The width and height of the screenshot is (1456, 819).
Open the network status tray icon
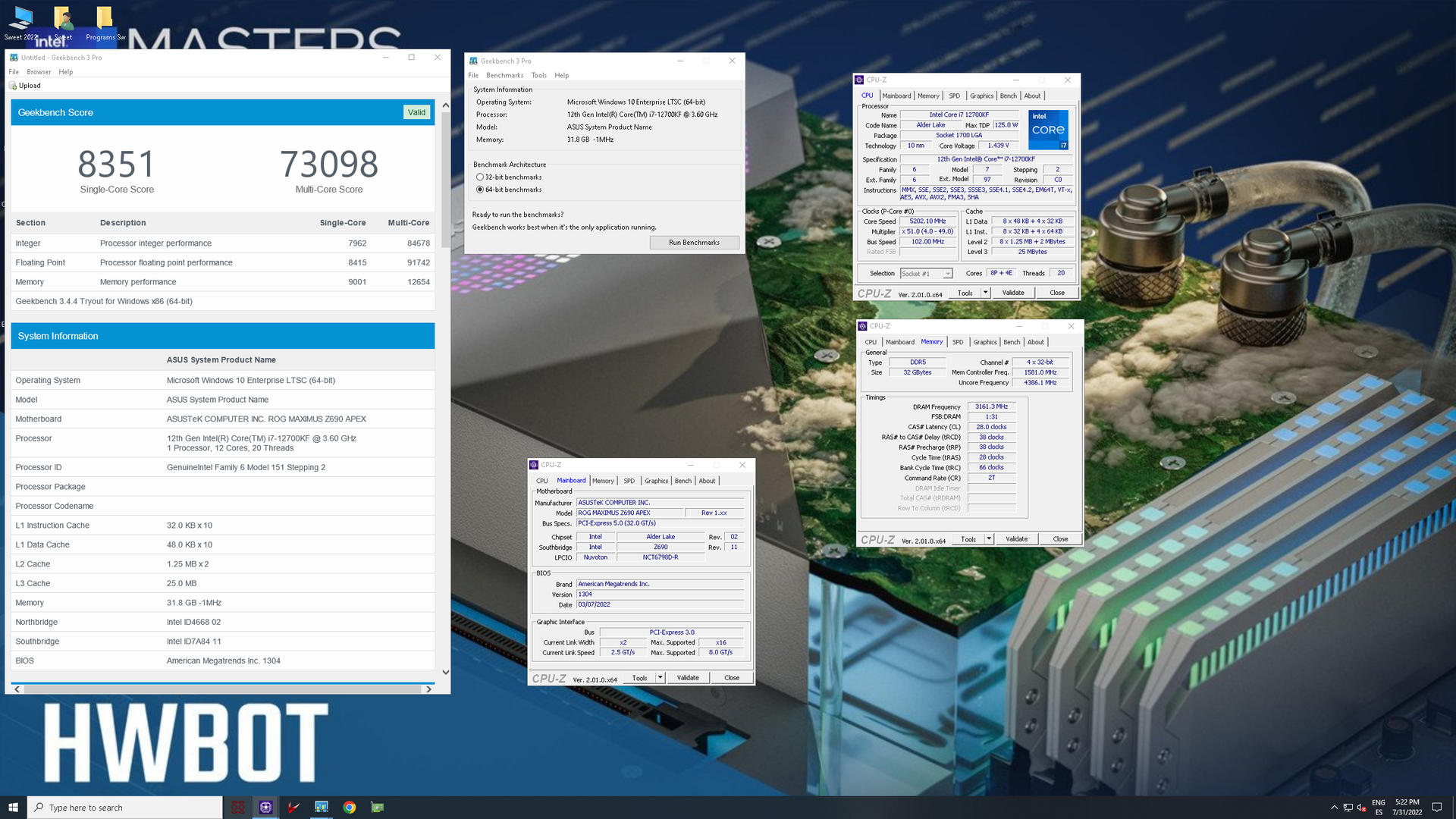click(1348, 808)
